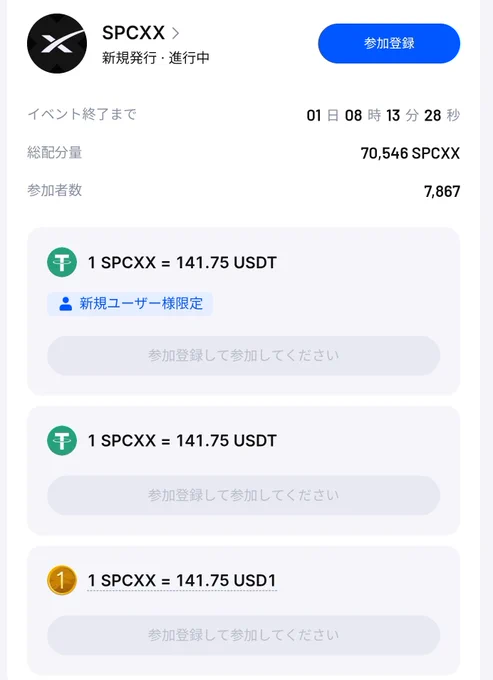Expand SPCXX details via chevron arrow
Viewport: 493px width, 680px height.
pos(175,33)
